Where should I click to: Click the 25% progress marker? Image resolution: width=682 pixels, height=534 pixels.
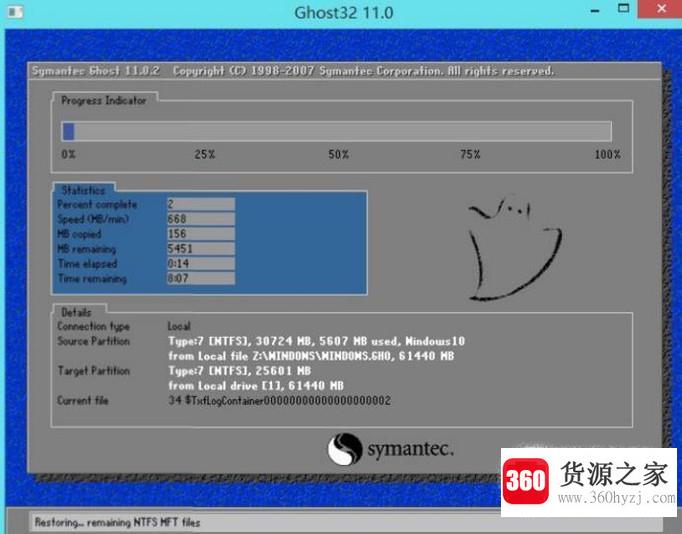204,154
